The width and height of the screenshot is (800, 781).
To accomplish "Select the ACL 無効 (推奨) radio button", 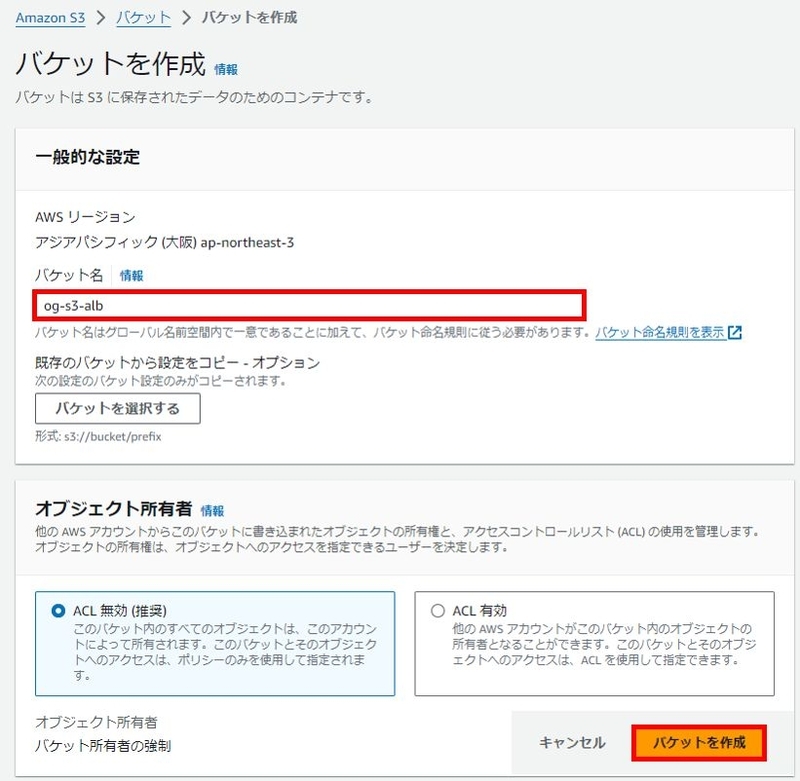I will pyautogui.click(x=58, y=611).
